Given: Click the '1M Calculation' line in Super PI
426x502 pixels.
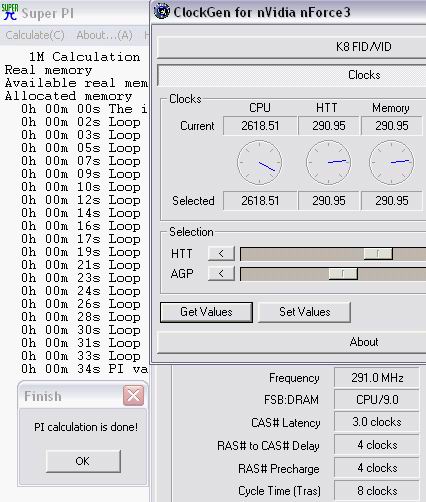Looking at the screenshot, I should point(85,57).
